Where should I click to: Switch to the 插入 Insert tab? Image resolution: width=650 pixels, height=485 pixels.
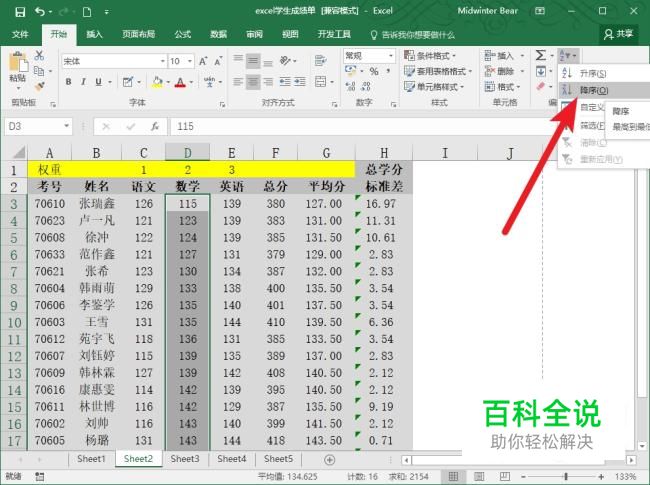(94, 34)
